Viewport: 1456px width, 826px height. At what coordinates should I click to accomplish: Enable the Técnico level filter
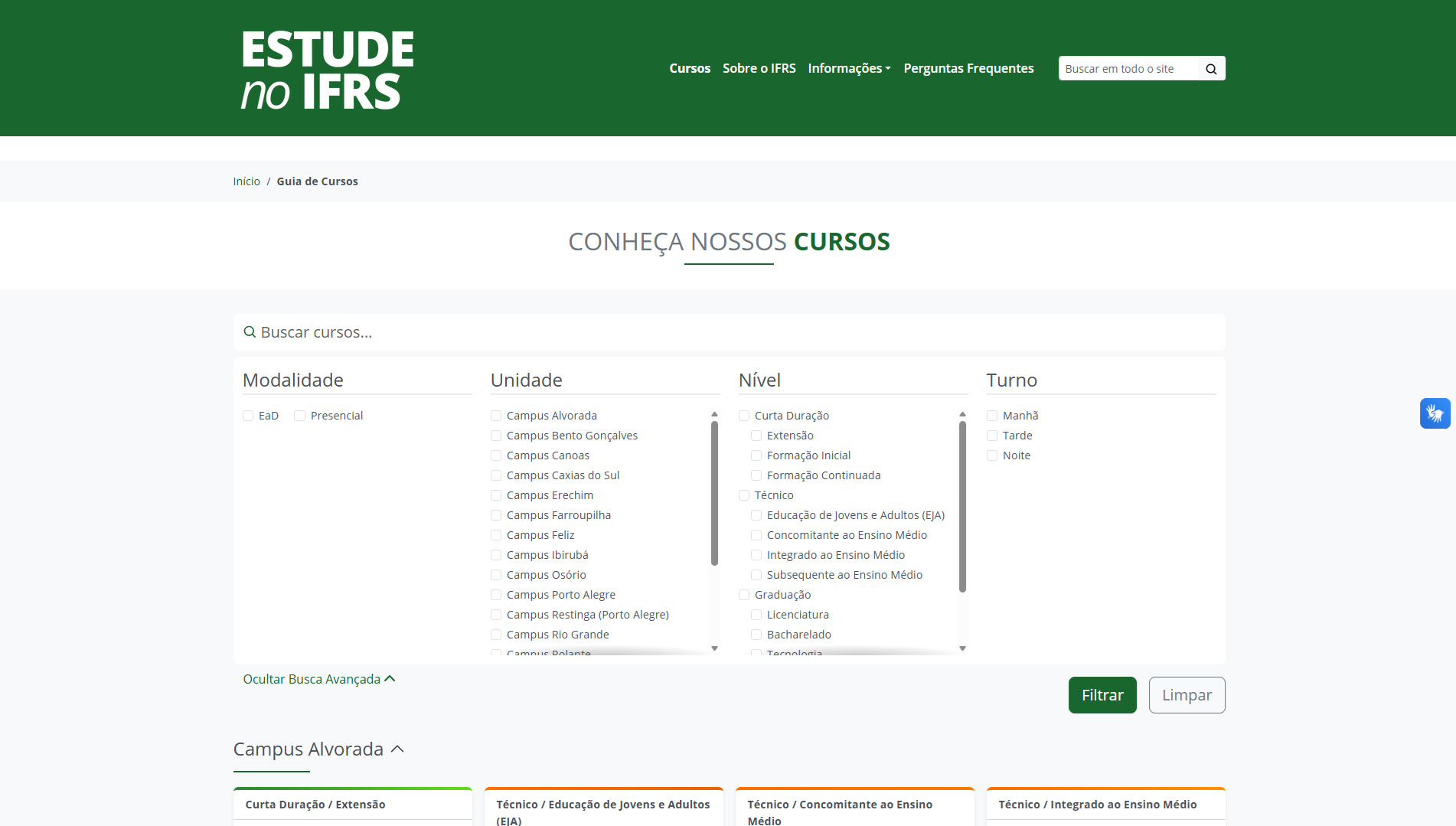744,495
